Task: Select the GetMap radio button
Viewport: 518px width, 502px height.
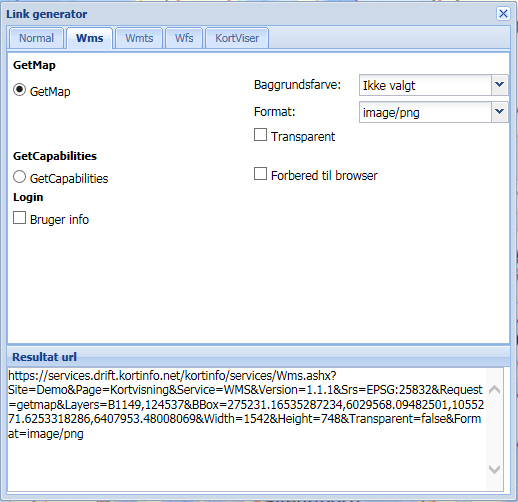Action: coord(19,90)
